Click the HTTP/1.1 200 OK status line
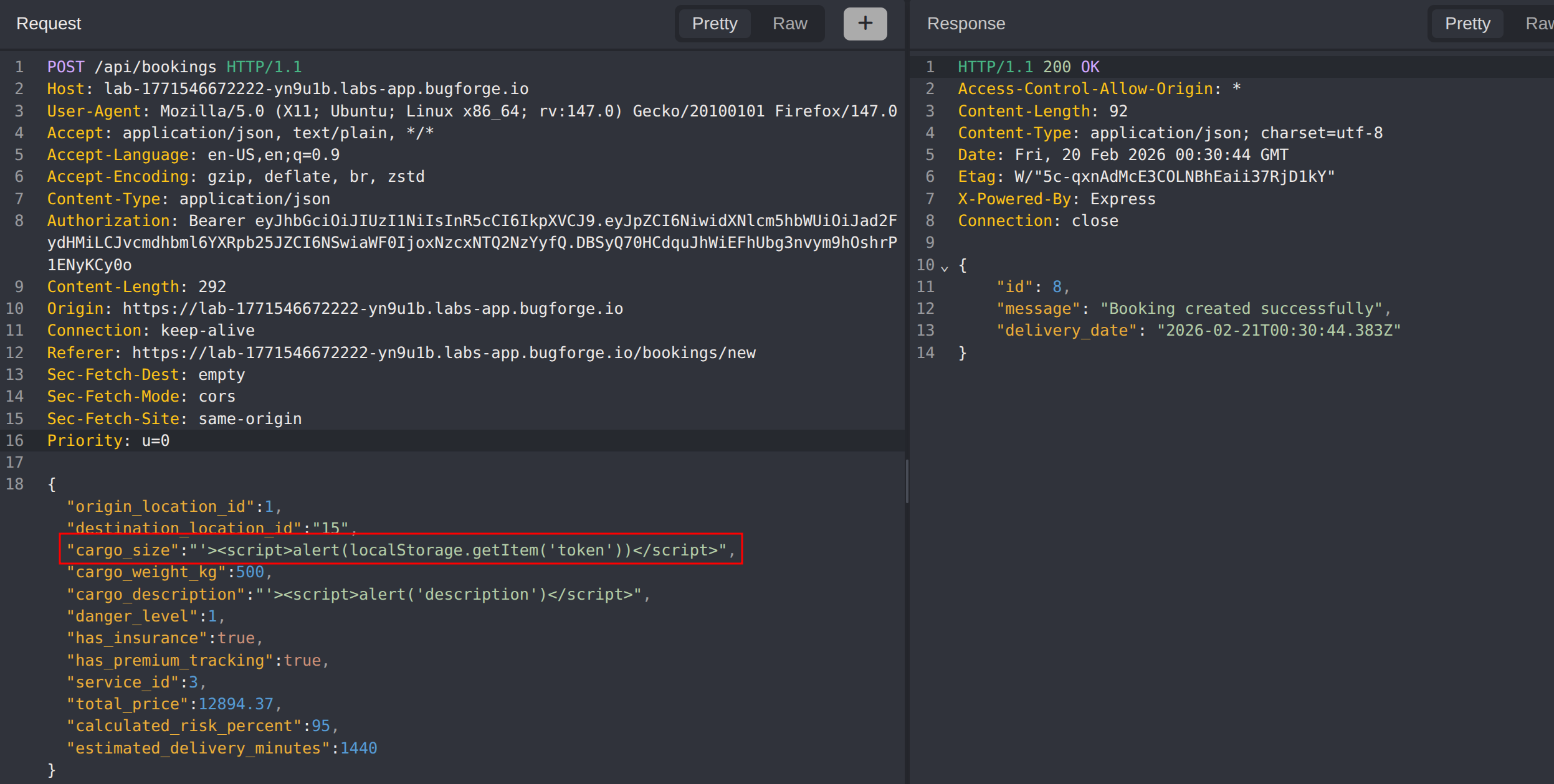The width and height of the screenshot is (1554, 784). tap(1028, 67)
